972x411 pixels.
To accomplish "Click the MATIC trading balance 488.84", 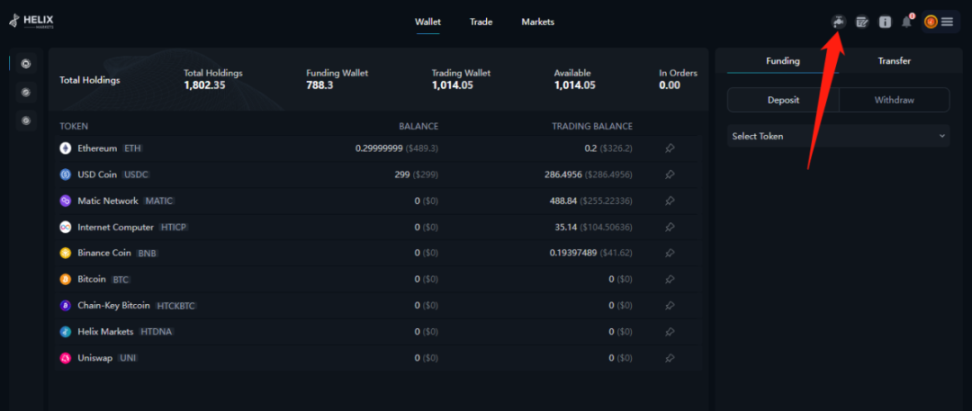I will (564, 201).
